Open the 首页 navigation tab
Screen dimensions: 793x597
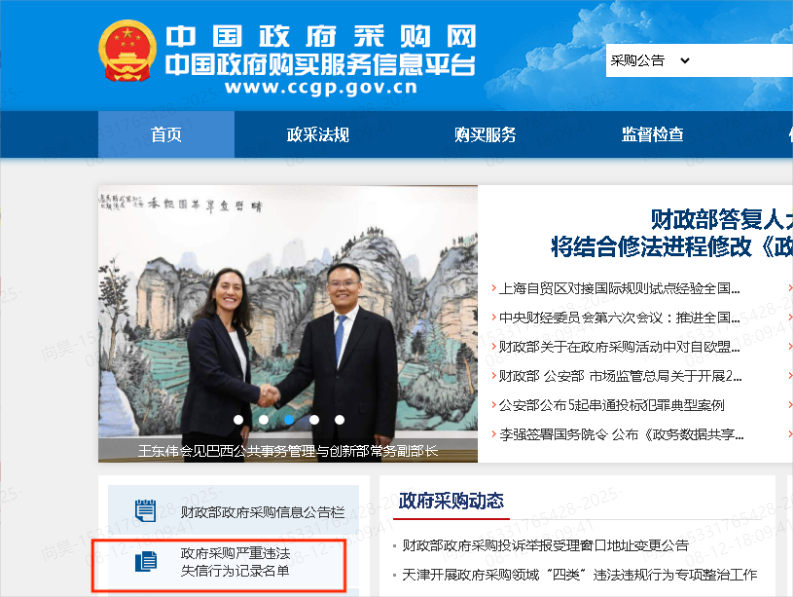pos(166,135)
